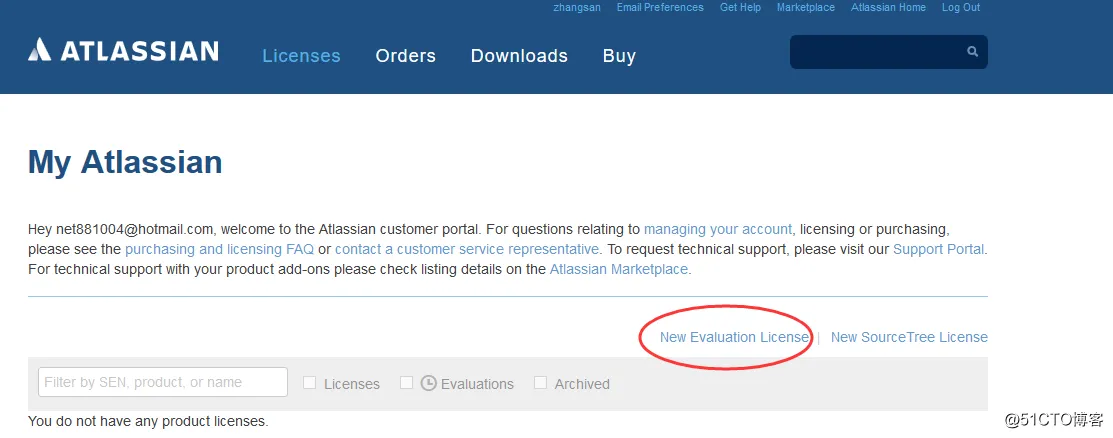
Task: Go to the Orders tab
Action: tap(405, 56)
